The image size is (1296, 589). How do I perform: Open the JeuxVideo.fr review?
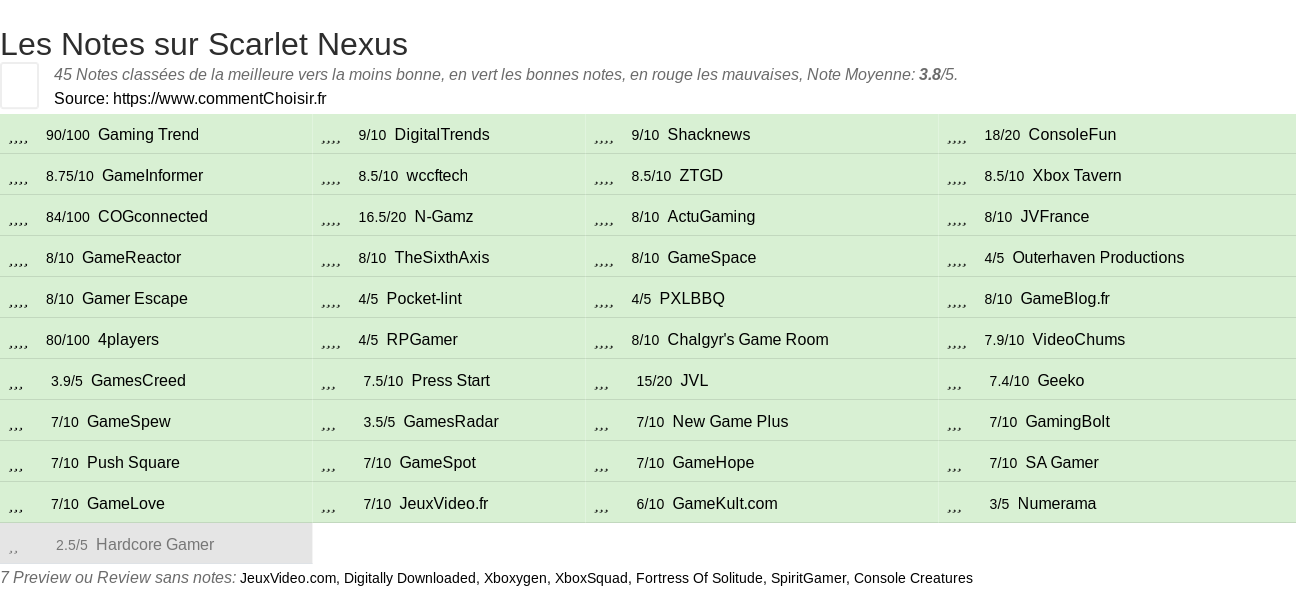(x=443, y=504)
